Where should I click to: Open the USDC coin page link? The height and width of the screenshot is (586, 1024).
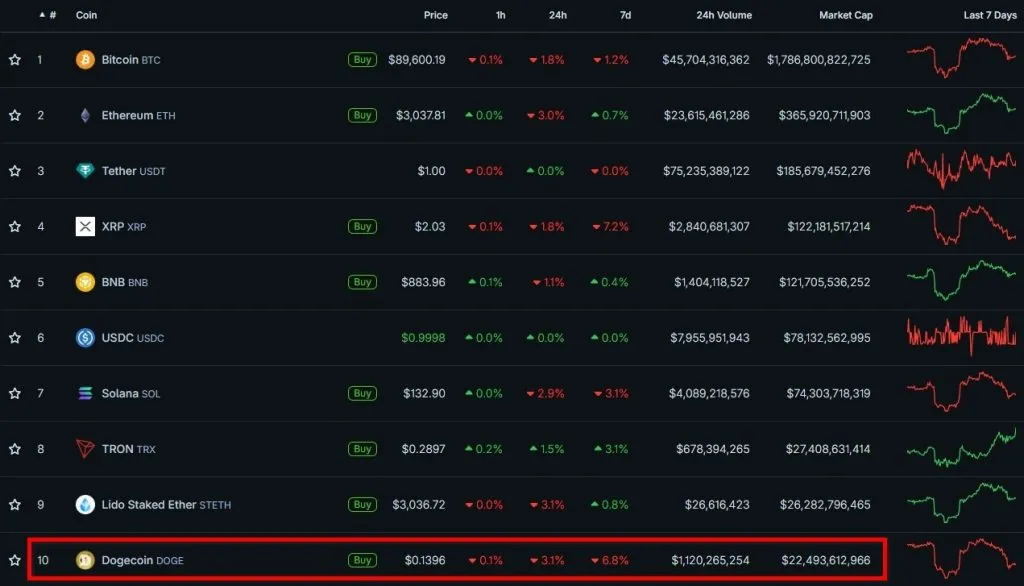133,337
